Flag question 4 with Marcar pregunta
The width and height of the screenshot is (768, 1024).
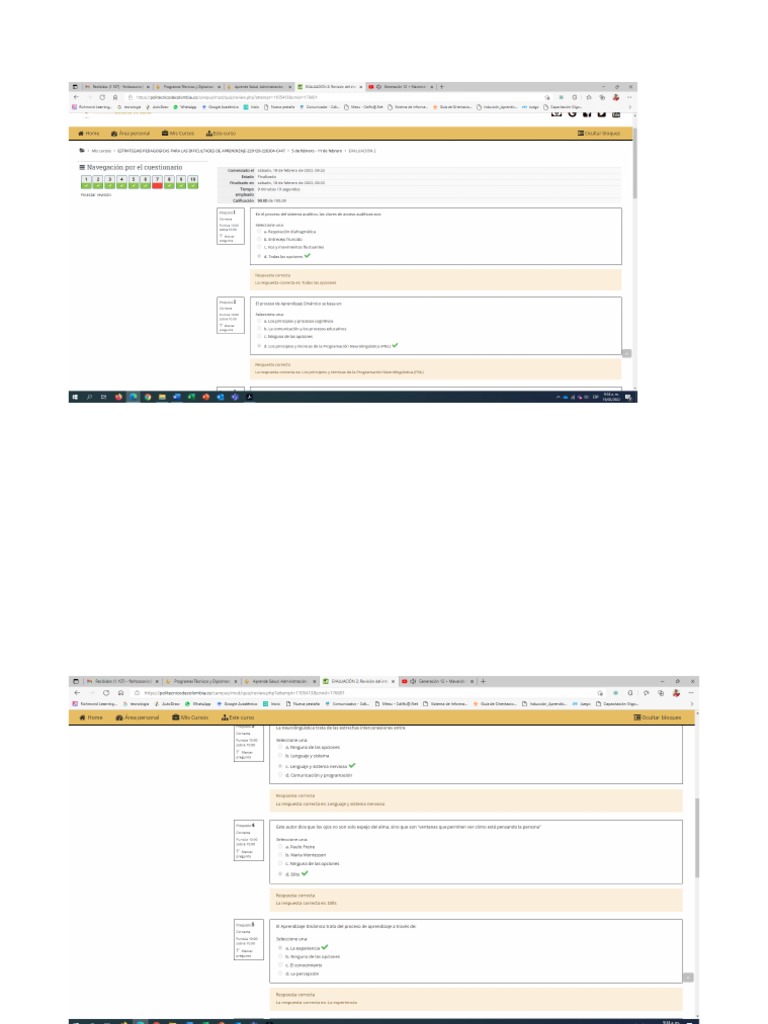click(x=246, y=853)
